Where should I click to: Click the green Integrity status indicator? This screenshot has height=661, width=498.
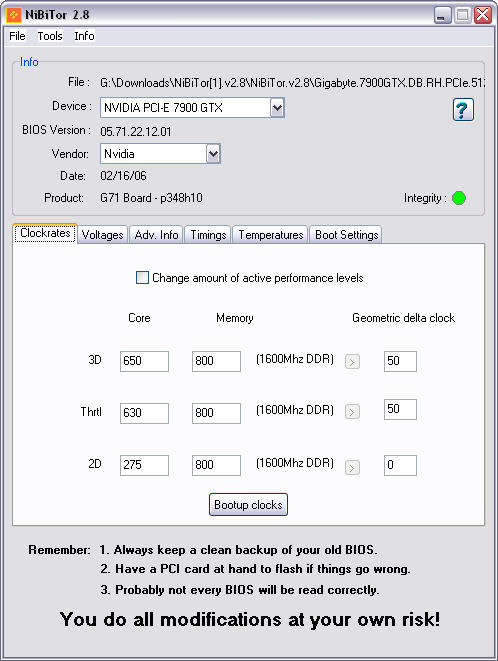pyautogui.click(x=459, y=198)
